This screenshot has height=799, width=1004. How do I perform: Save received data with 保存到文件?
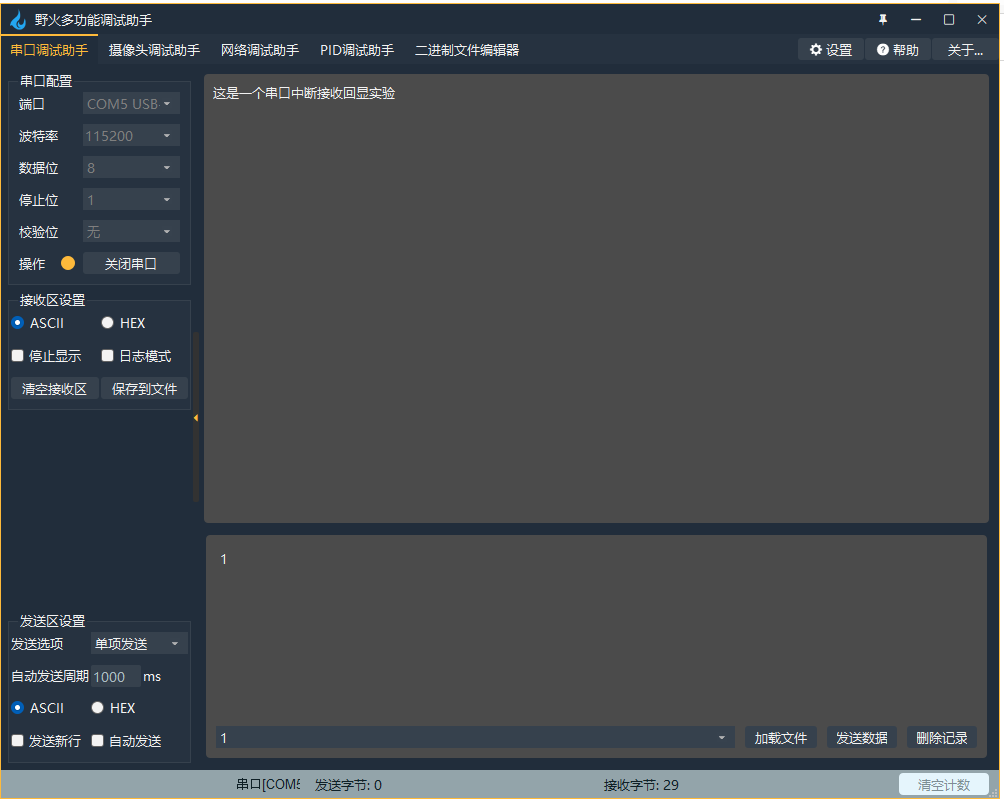pos(144,388)
